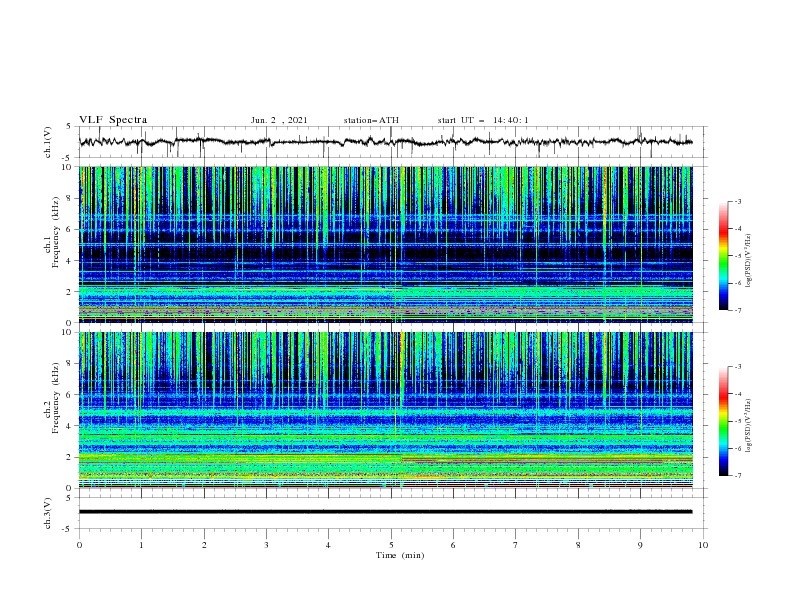792x612 pixels.
Task: Click the time axis tick label "1"
Action: click(141, 545)
